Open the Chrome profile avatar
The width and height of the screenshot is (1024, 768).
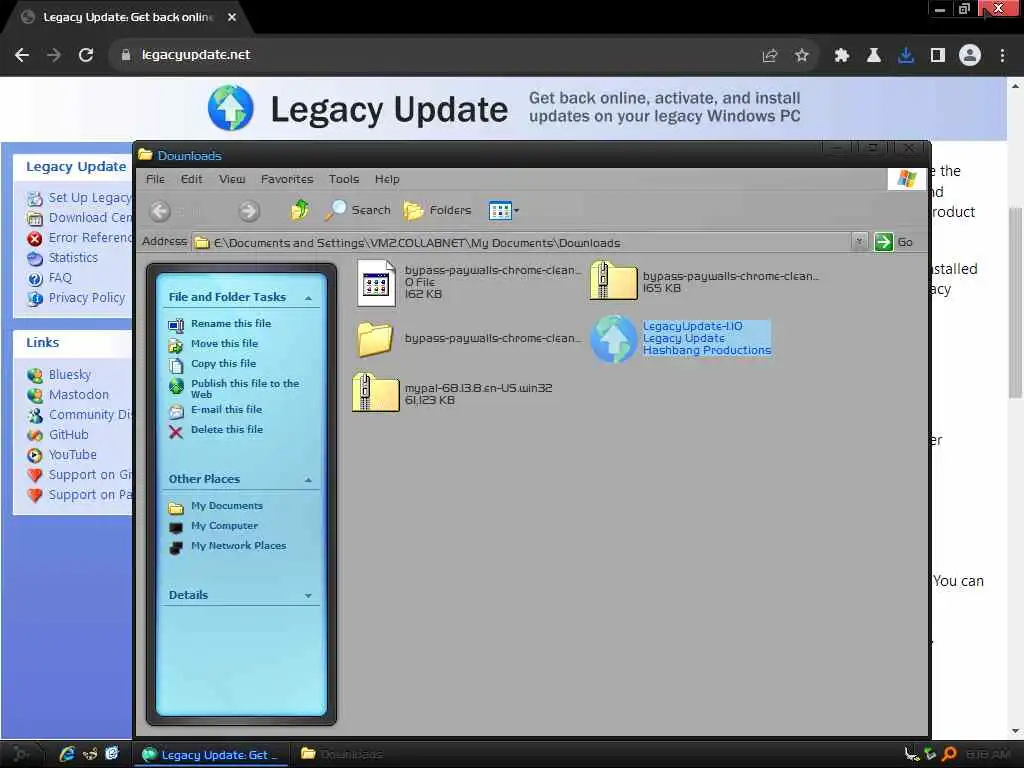[x=970, y=56]
